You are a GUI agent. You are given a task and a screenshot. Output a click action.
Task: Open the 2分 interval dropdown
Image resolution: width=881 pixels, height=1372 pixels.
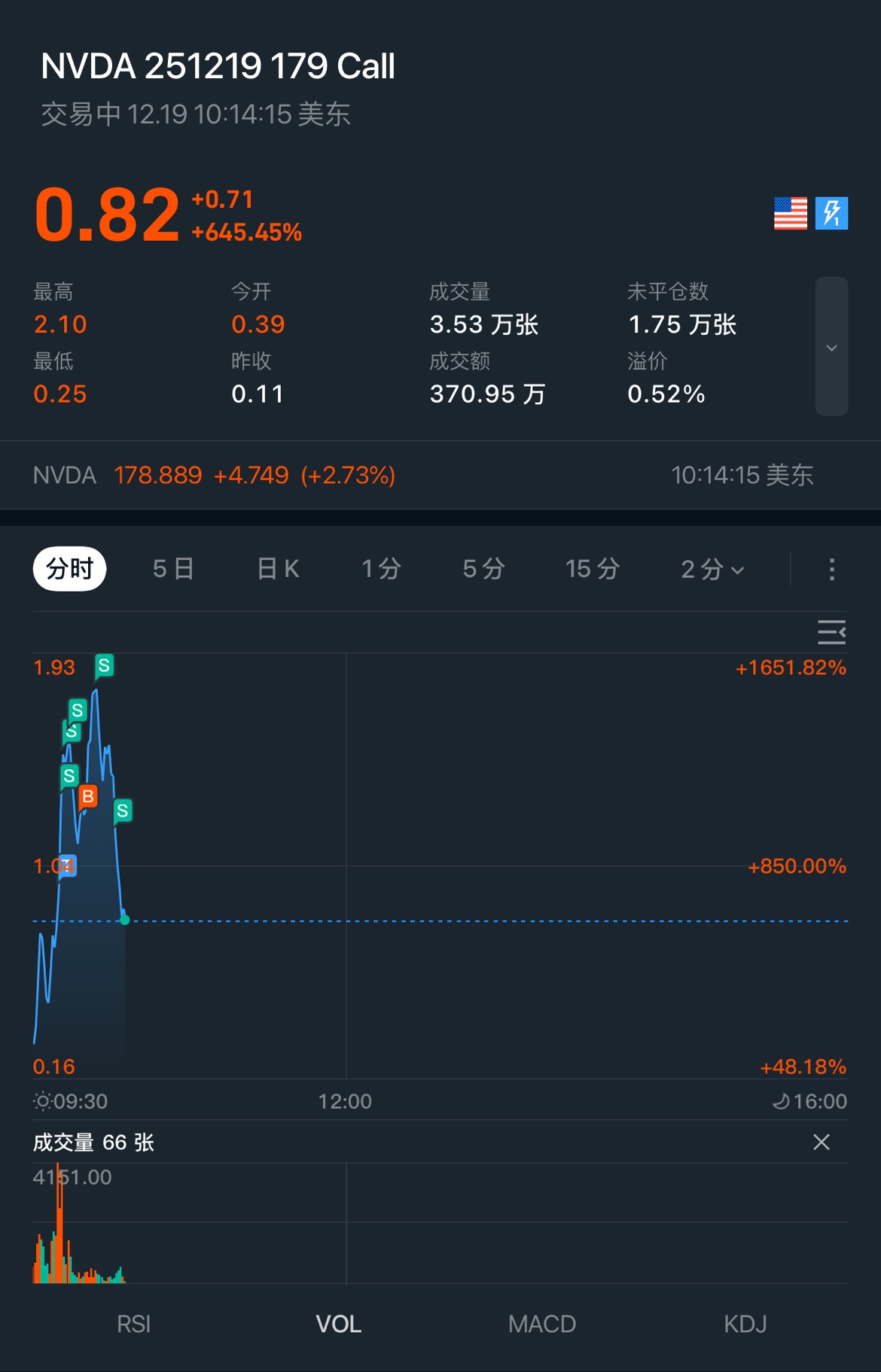(x=712, y=569)
